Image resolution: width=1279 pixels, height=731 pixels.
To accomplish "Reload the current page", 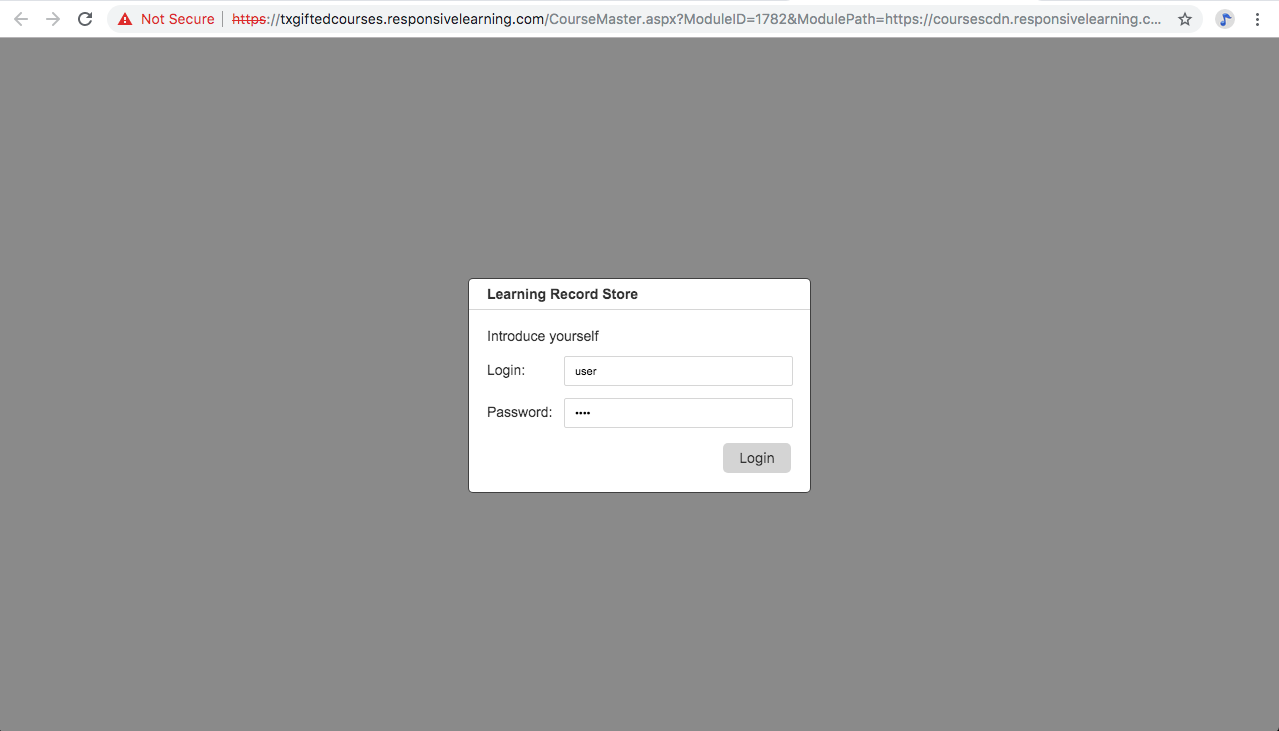I will [85, 19].
